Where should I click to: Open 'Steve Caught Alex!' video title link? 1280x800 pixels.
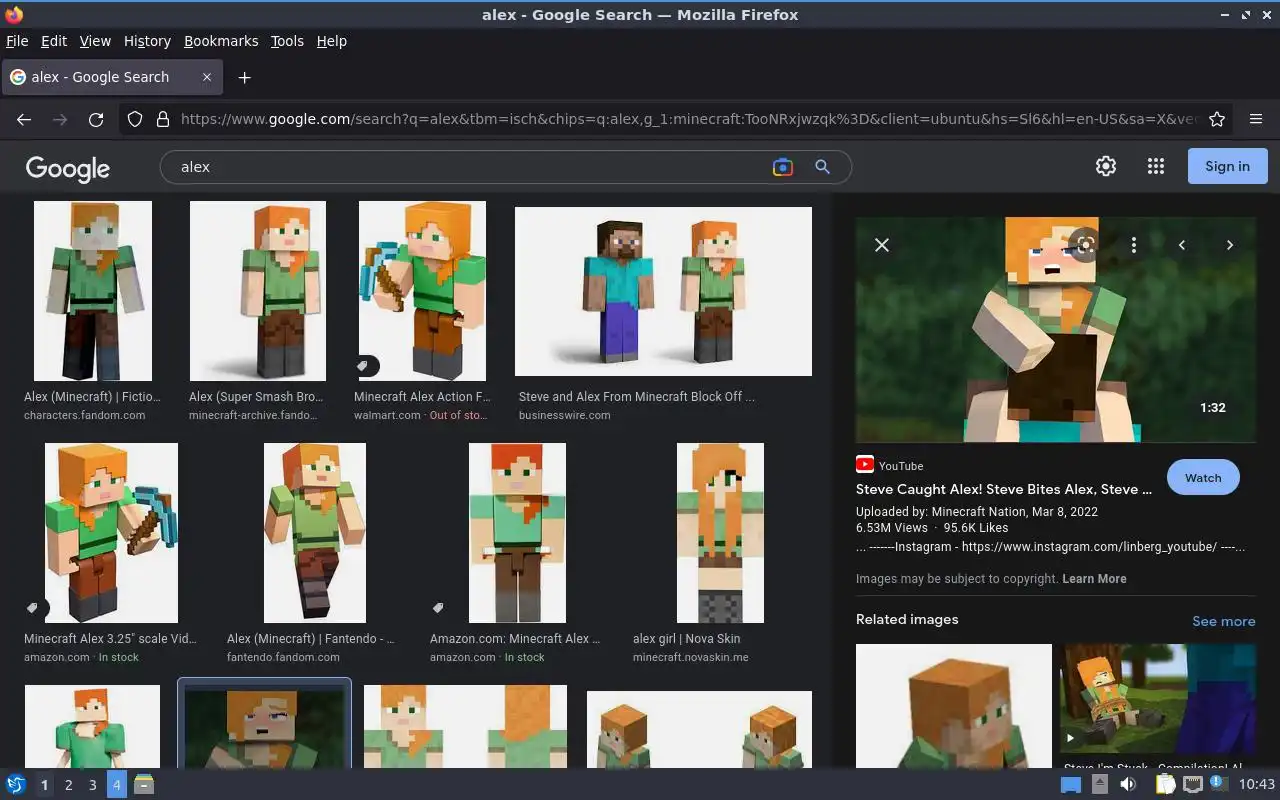(x=1004, y=489)
